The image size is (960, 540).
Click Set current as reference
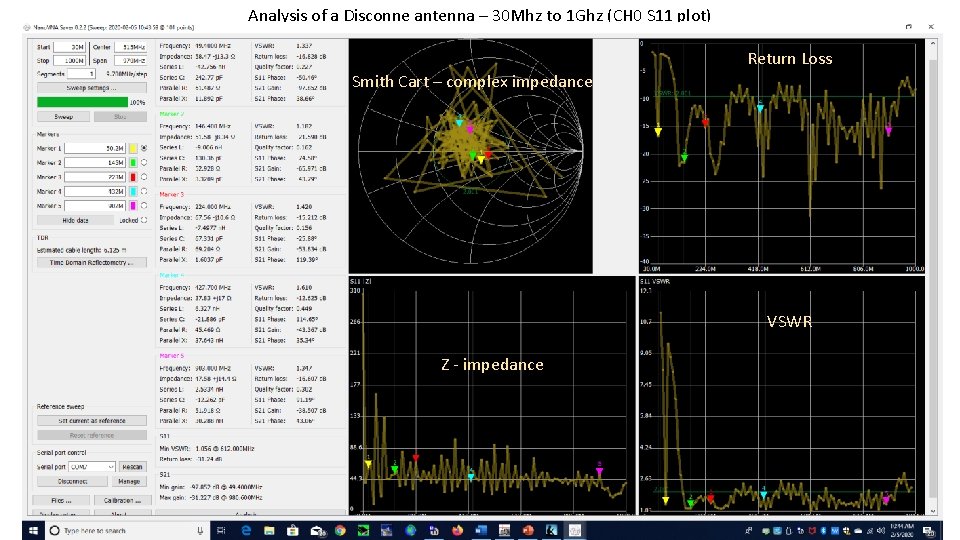(x=92, y=421)
